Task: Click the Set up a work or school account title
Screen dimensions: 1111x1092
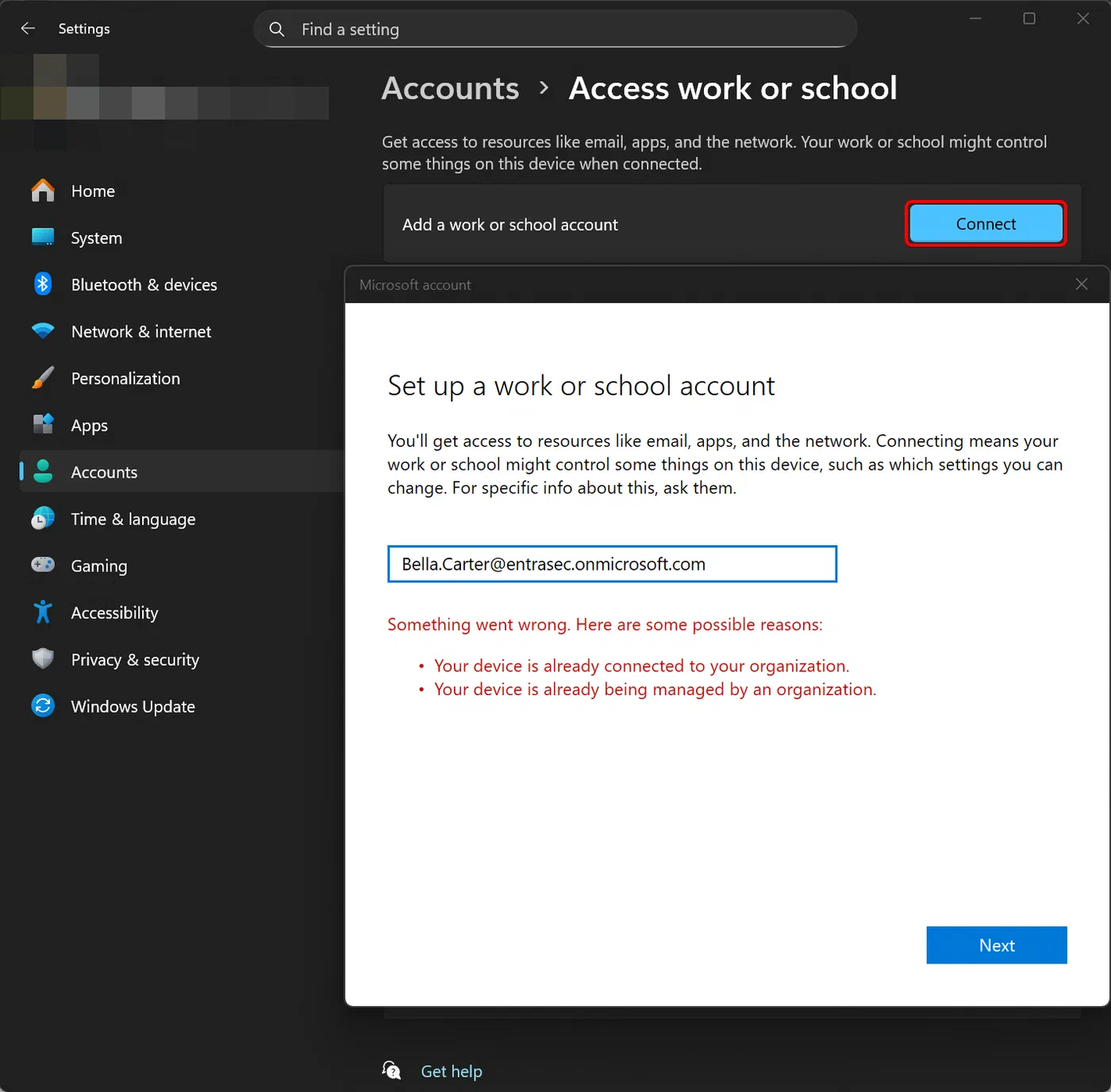Action: (581, 386)
